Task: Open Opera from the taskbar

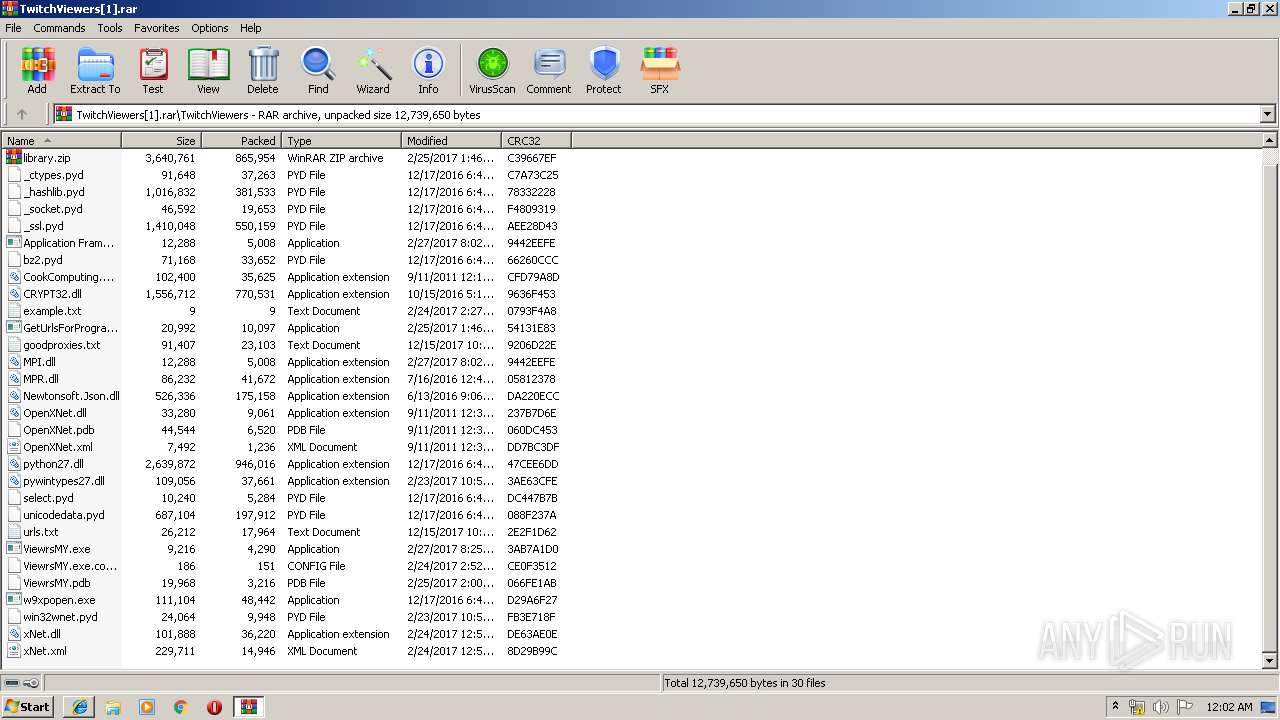Action: [x=215, y=707]
